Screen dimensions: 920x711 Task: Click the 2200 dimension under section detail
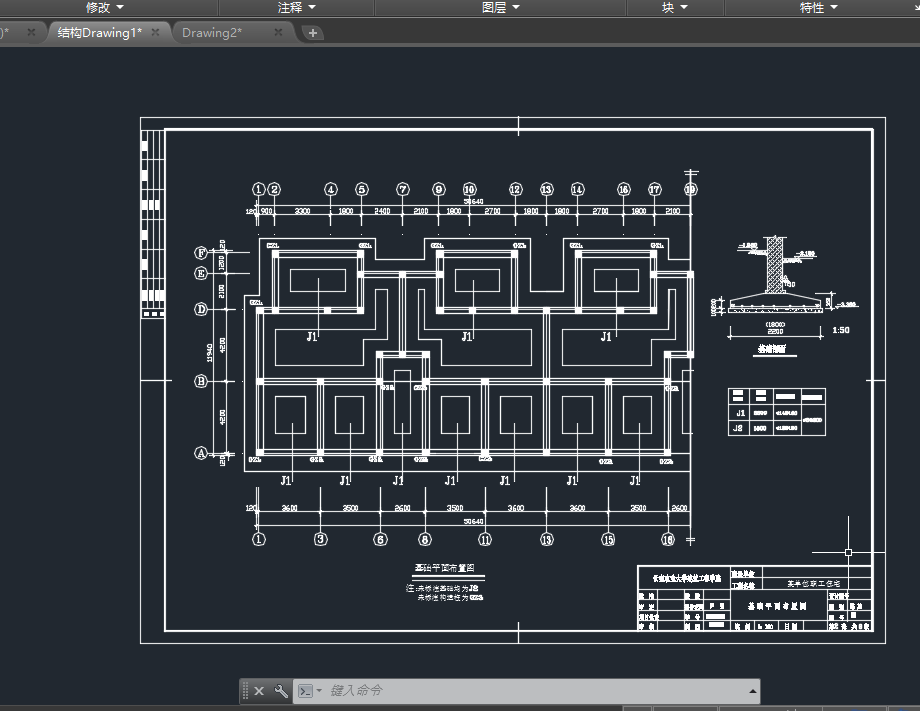(775, 331)
